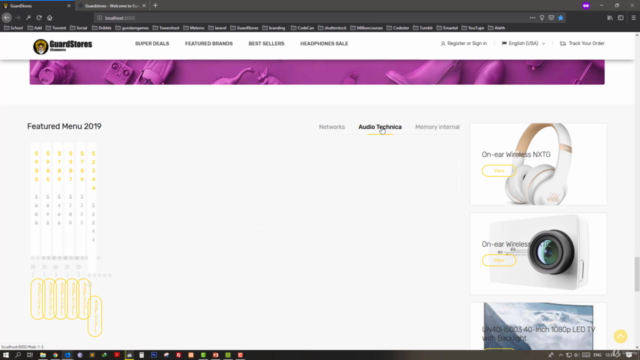The width and height of the screenshot is (640, 360).
Task: Click View on On-ear Wireless NXTG card
Action: [x=499, y=171]
